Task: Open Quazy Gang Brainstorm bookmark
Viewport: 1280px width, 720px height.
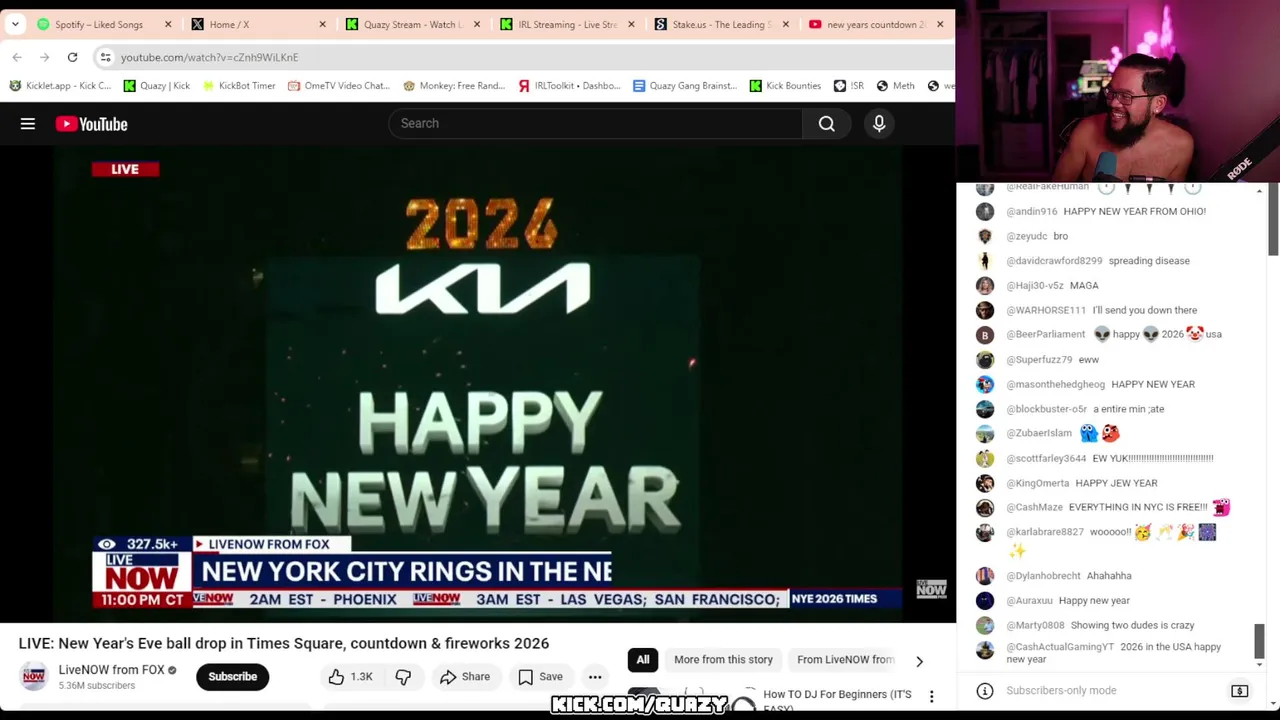Action: tap(684, 86)
